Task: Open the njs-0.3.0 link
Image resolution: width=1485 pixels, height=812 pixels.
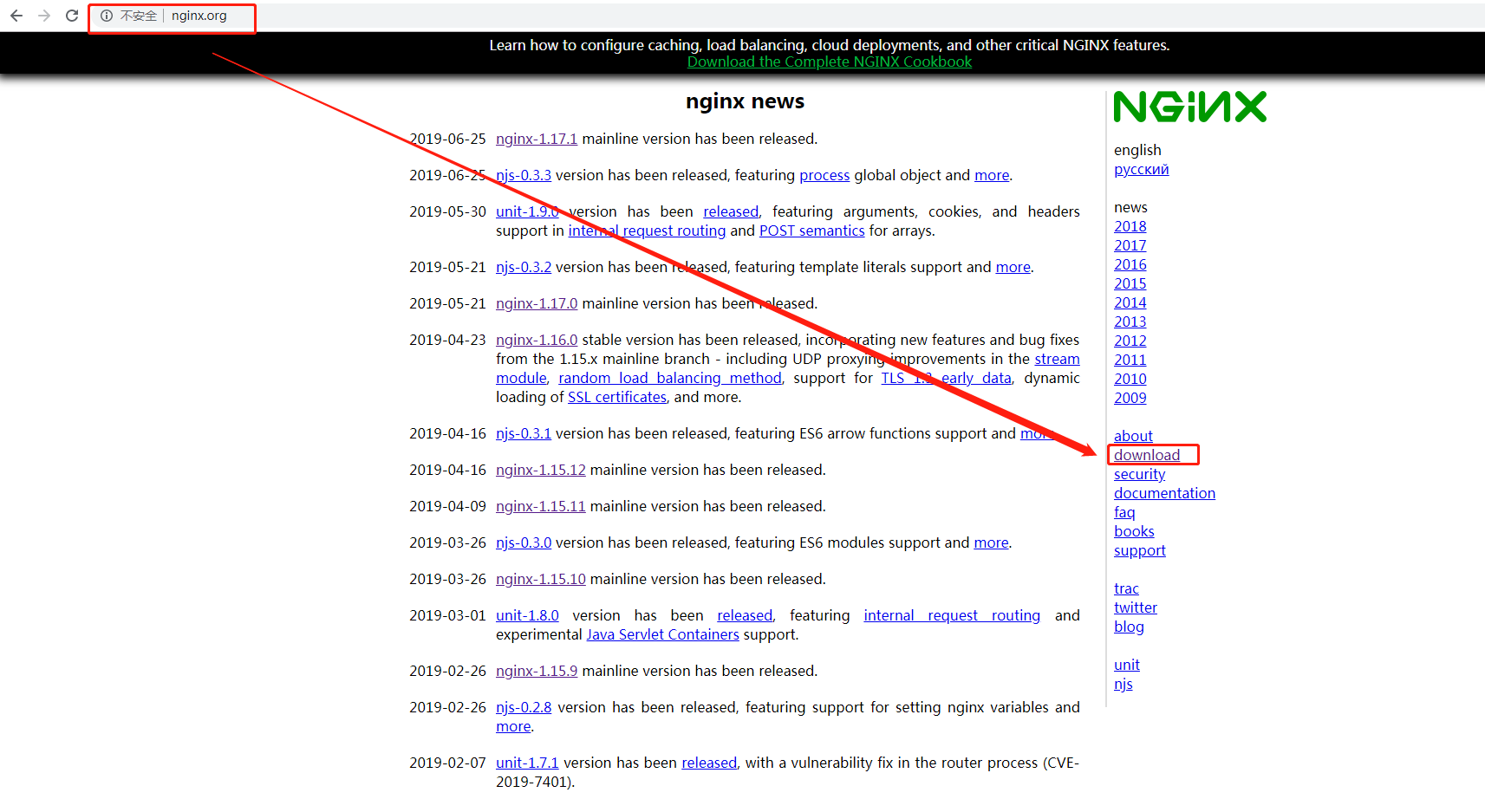Action: pos(524,542)
